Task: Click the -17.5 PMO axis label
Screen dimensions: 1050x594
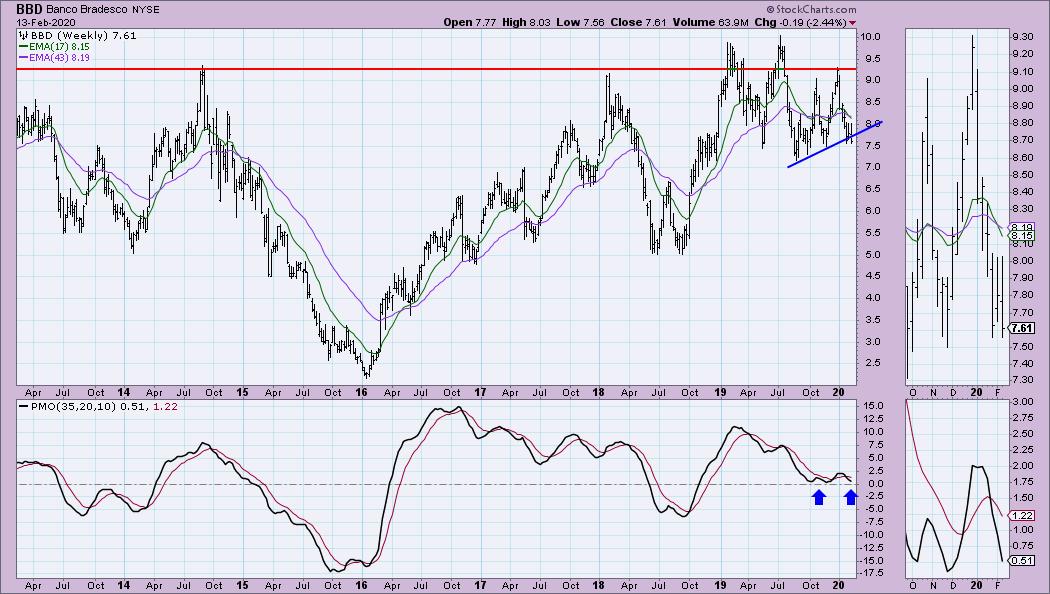Action: click(872, 573)
